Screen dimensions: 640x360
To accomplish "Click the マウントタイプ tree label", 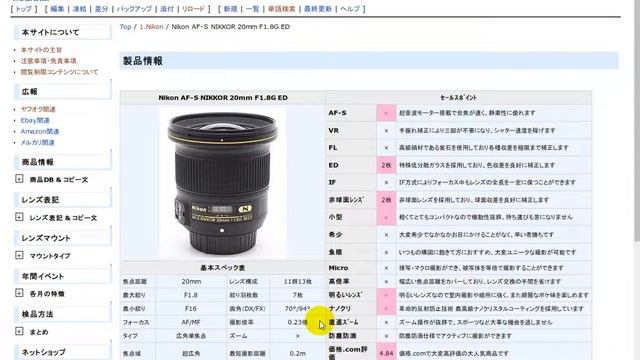I will (x=50, y=256).
